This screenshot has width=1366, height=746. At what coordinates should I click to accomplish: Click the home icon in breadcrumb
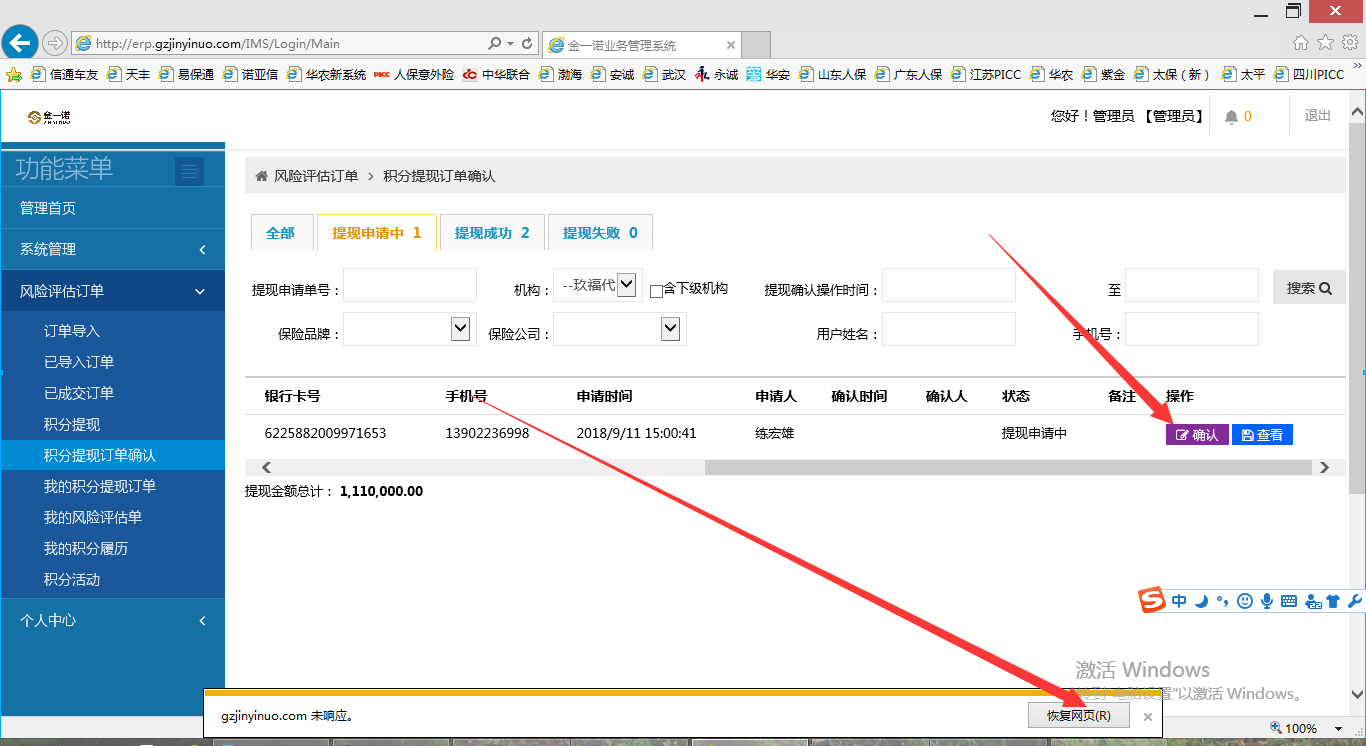(262, 176)
